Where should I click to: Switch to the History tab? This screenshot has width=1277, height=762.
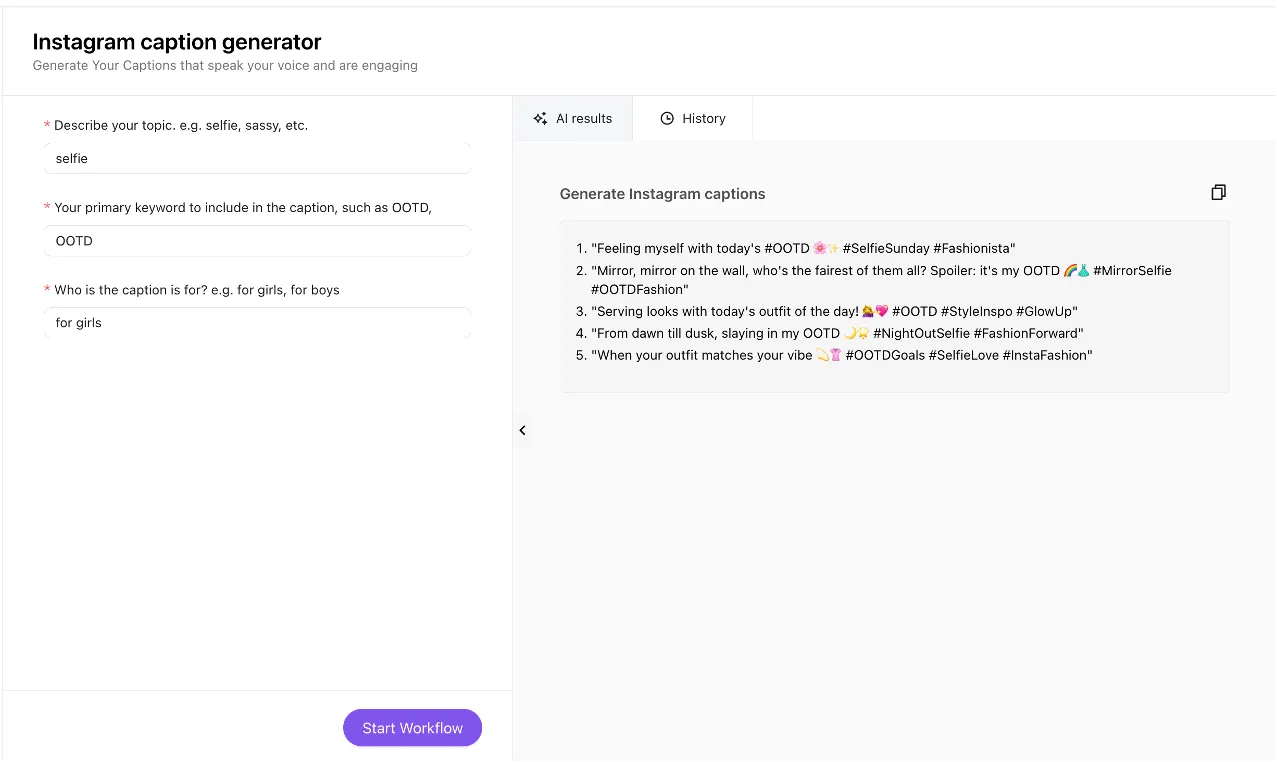click(x=693, y=118)
